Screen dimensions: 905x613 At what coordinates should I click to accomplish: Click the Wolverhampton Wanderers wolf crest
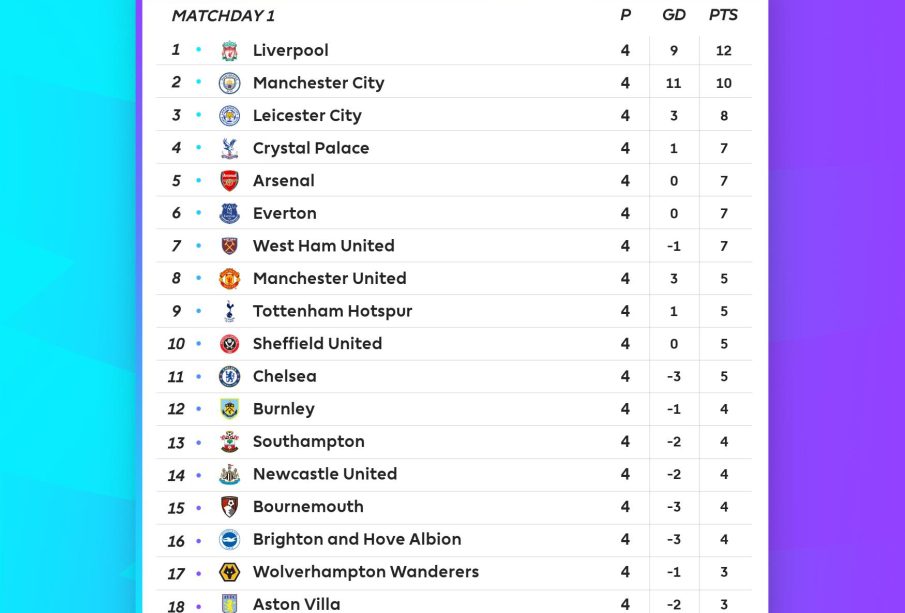pos(230,572)
